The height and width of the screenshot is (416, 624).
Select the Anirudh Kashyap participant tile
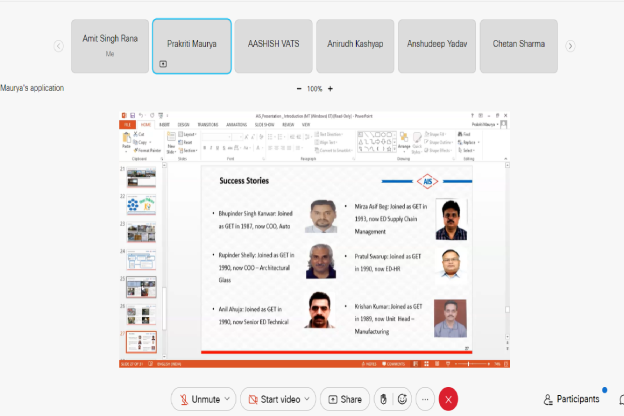tap(354, 46)
